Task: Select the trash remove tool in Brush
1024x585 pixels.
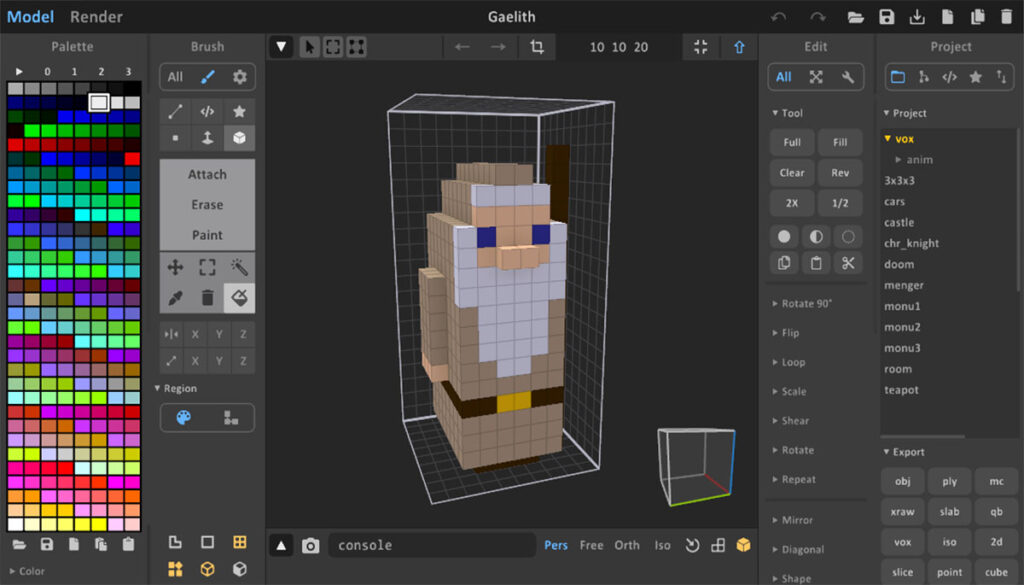Action: [x=207, y=298]
